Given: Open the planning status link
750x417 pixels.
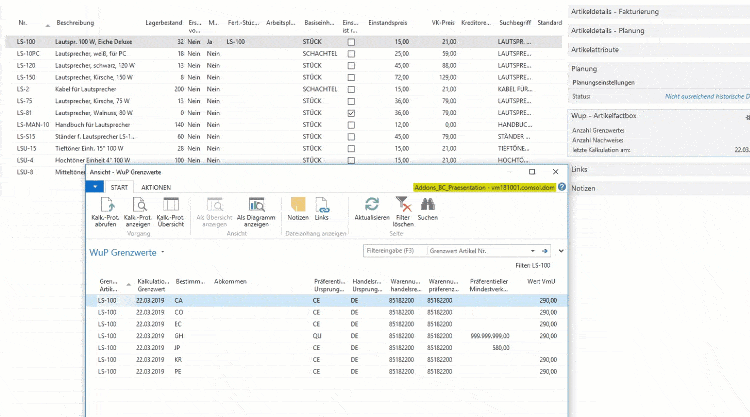Looking at the screenshot, I should click(x=707, y=97).
